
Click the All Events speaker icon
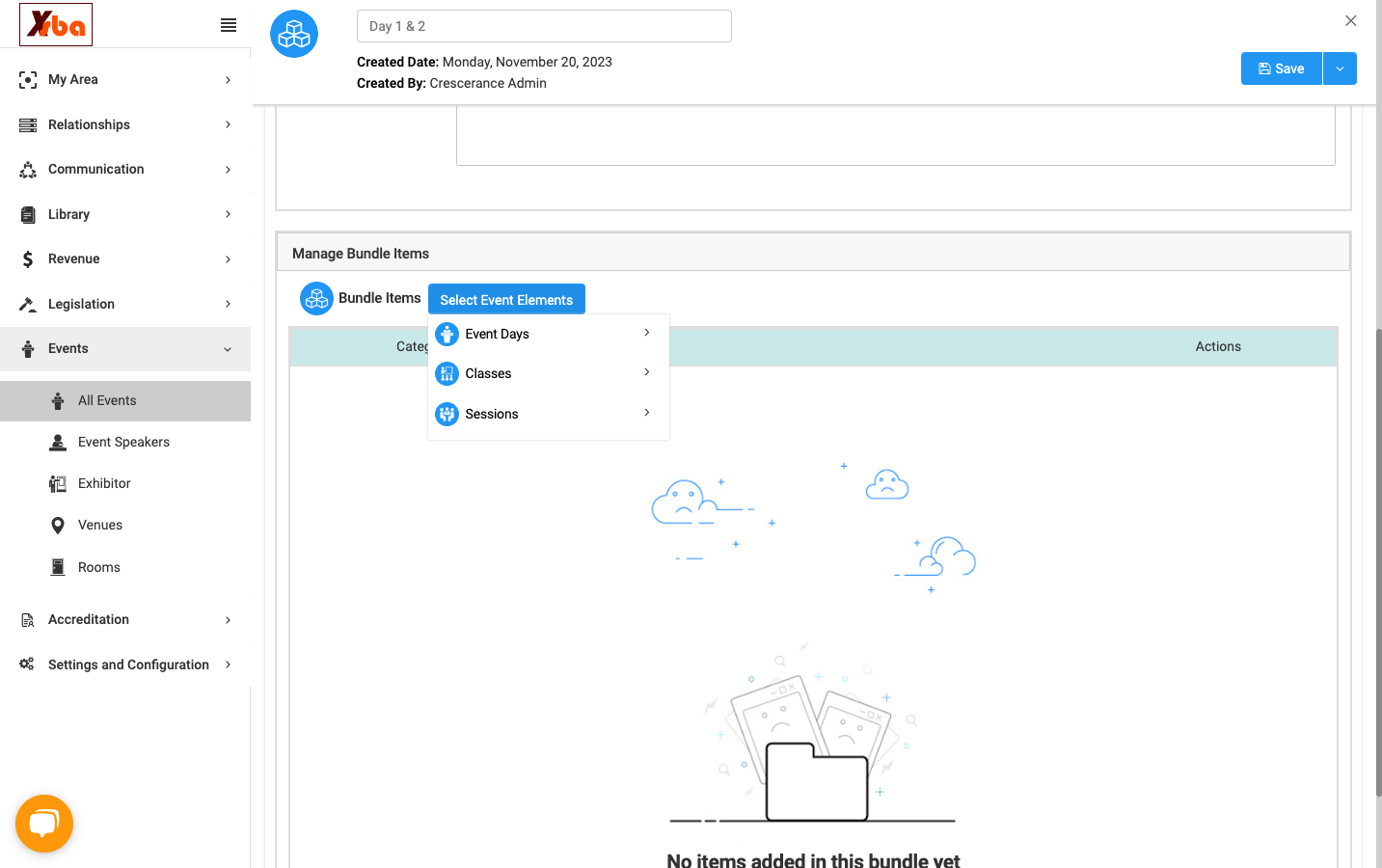(58, 401)
